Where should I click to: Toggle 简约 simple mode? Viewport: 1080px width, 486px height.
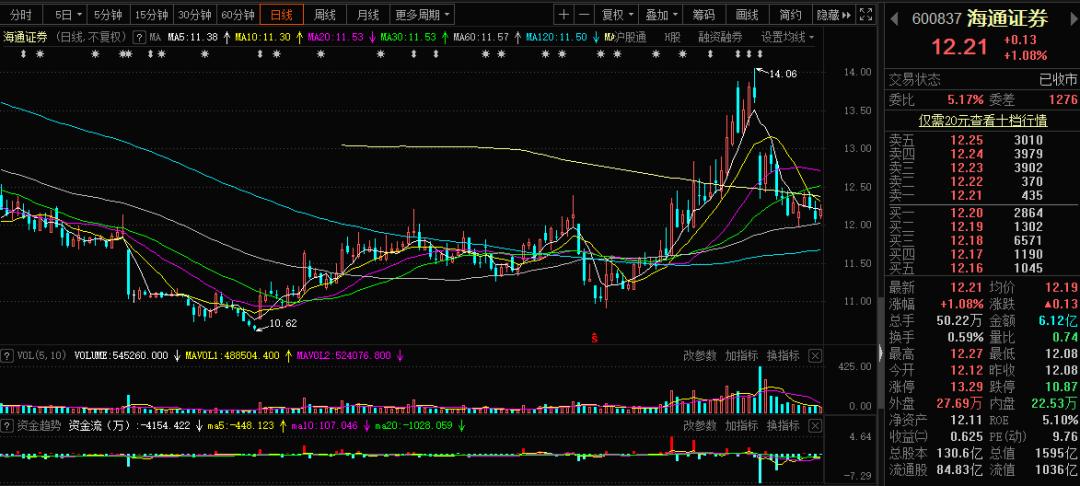[790, 14]
